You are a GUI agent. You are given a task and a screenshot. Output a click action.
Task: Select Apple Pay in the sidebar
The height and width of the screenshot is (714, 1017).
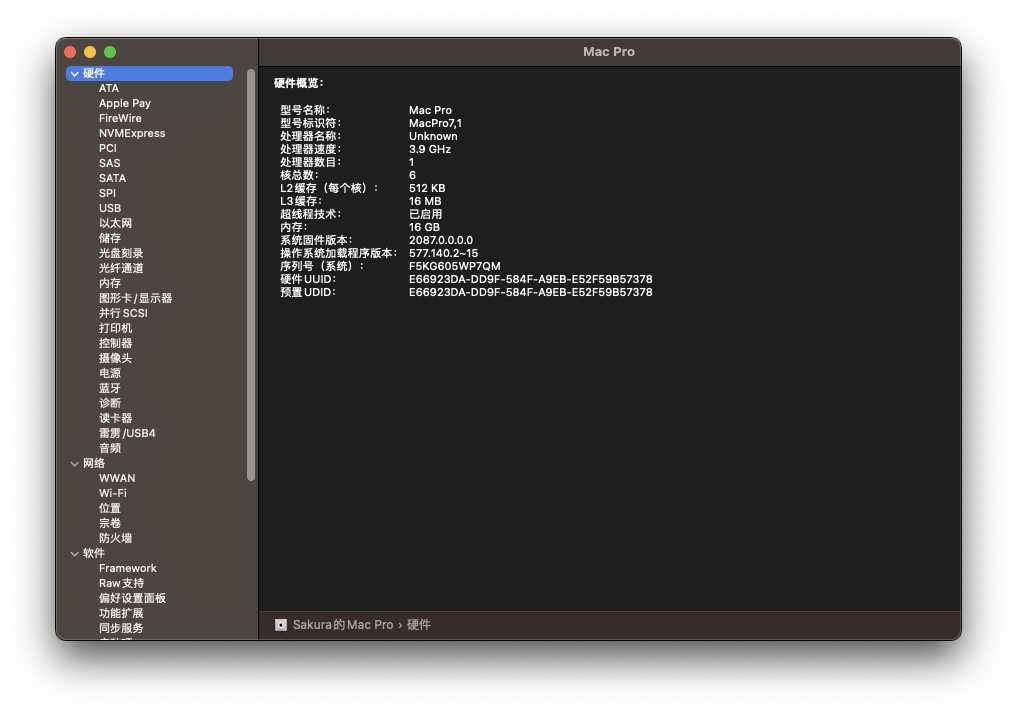[124, 103]
